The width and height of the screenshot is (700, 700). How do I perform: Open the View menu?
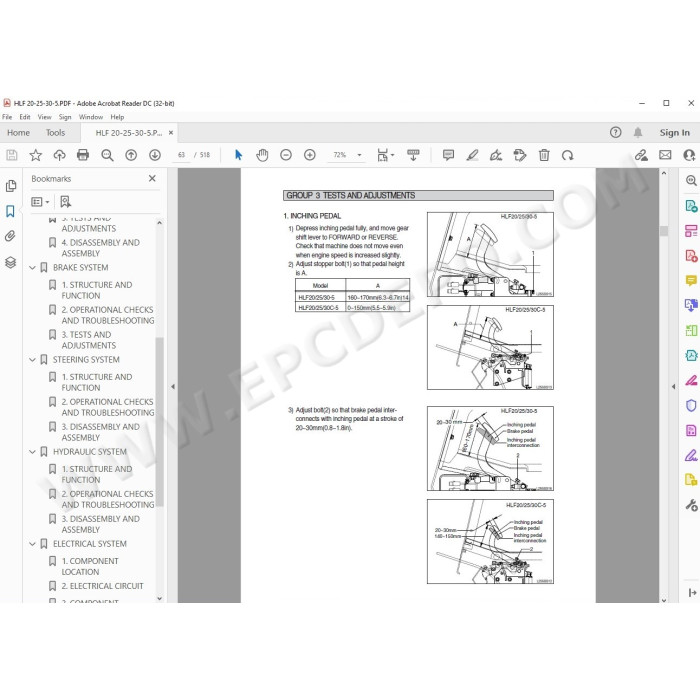pyautogui.click(x=44, y=117)
